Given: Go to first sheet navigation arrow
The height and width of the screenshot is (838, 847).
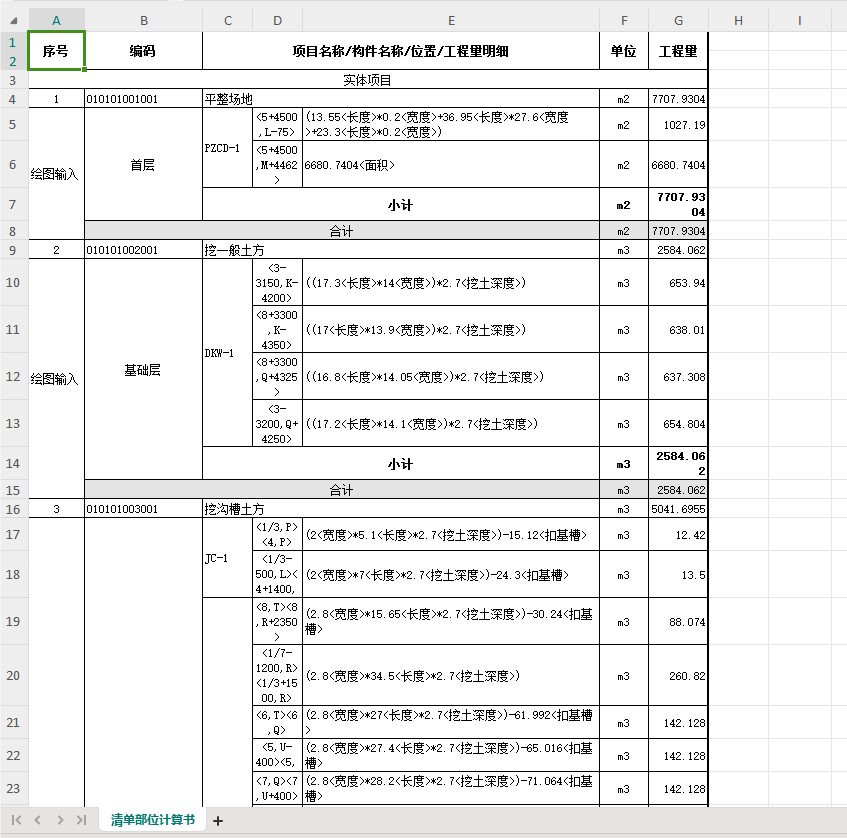Looking at the screenshot, I should (x=16, y=820).
